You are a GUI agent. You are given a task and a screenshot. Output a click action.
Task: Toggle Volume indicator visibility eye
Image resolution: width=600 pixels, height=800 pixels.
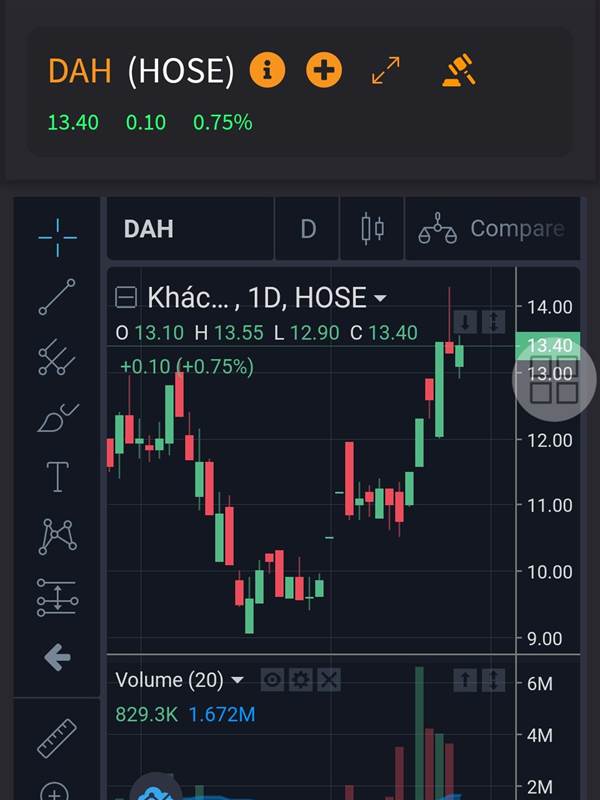272,680
